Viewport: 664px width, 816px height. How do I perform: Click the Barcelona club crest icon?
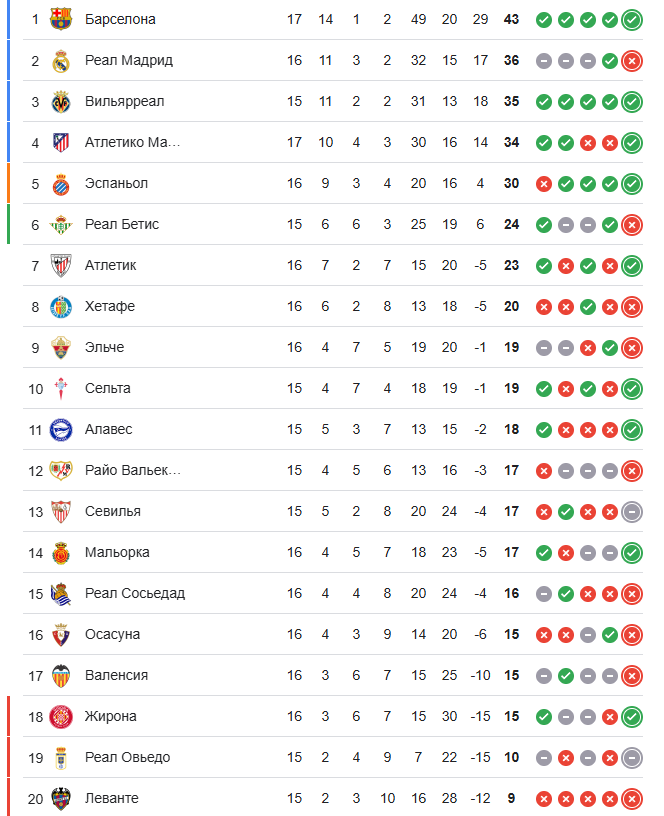click(61, 19)
